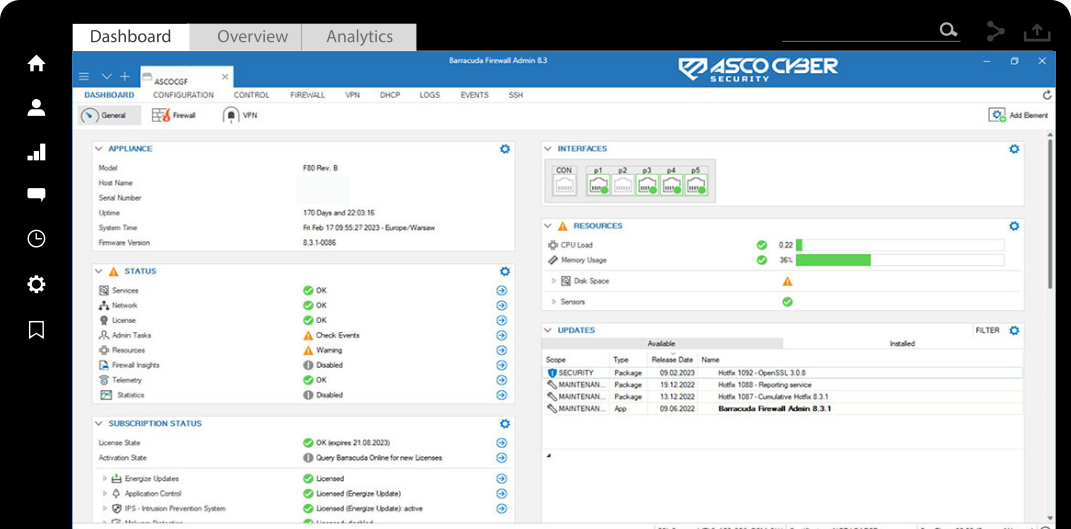The width and height of the screenshot is (1071, 529).
Task: Click the bookmark sidebar icon
Action: [x=36, y=329]
